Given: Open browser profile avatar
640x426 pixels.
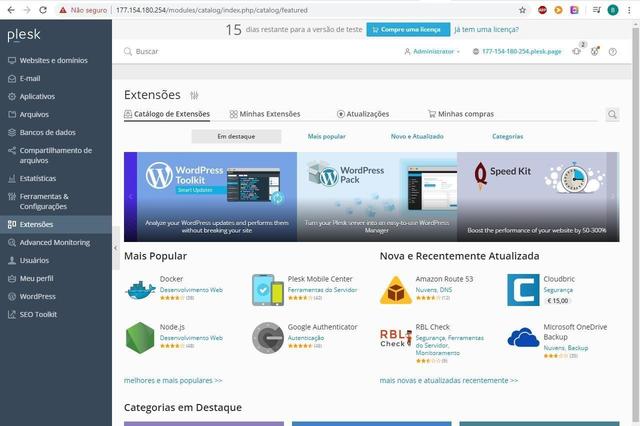Looking at the screenshot, I should point(613,10).
